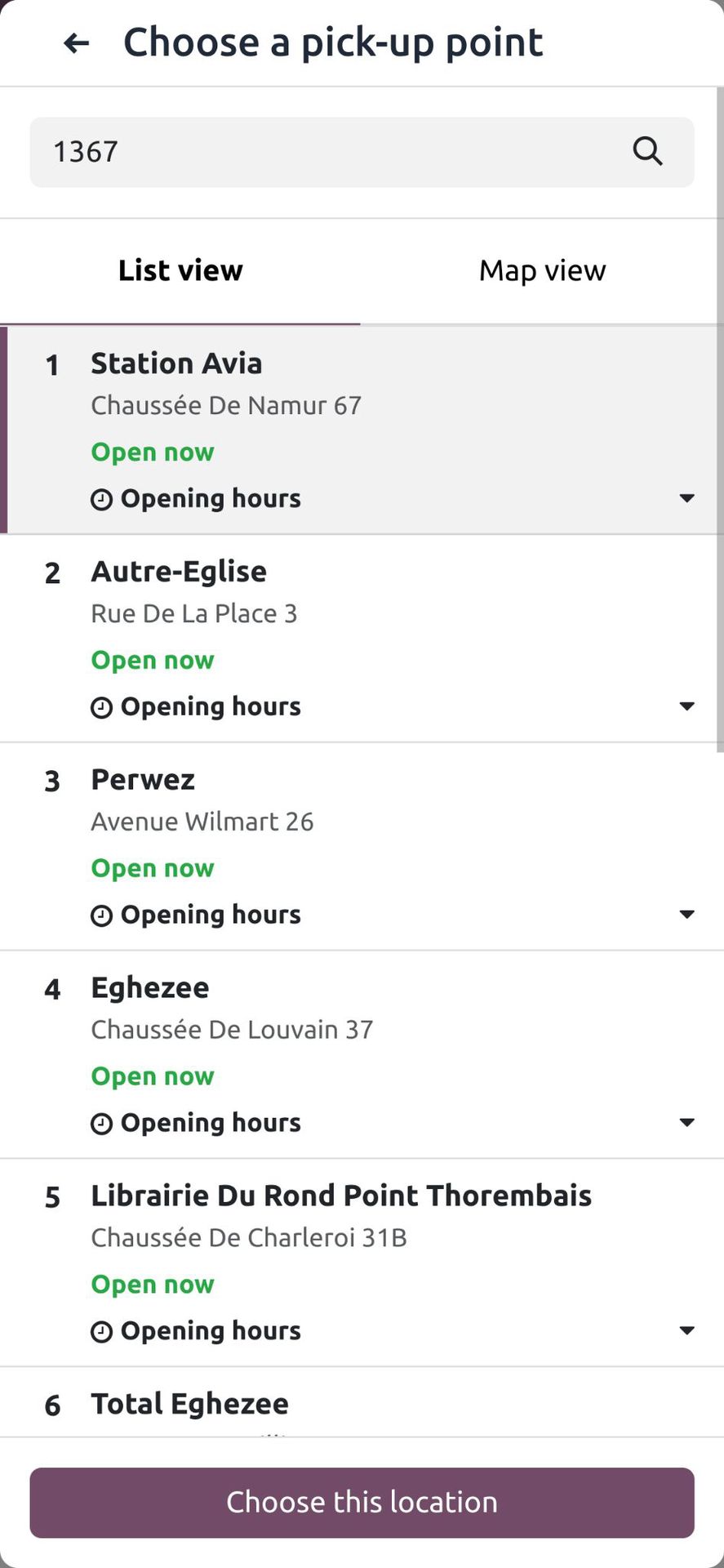Expand Librairie Du Rond Point opening hours arrow
724x1568 pixels.
click(x=687, y=1330)
